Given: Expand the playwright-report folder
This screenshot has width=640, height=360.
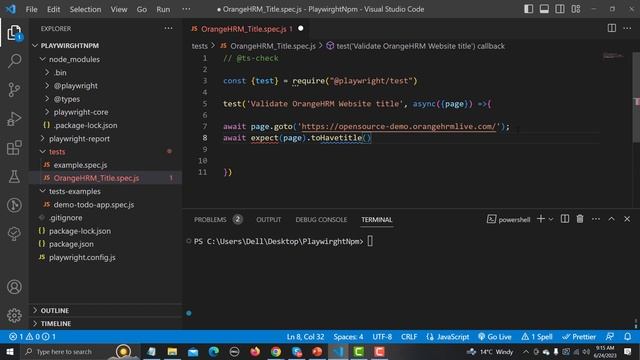Looking at the screenshot, I should click(42, 138).
